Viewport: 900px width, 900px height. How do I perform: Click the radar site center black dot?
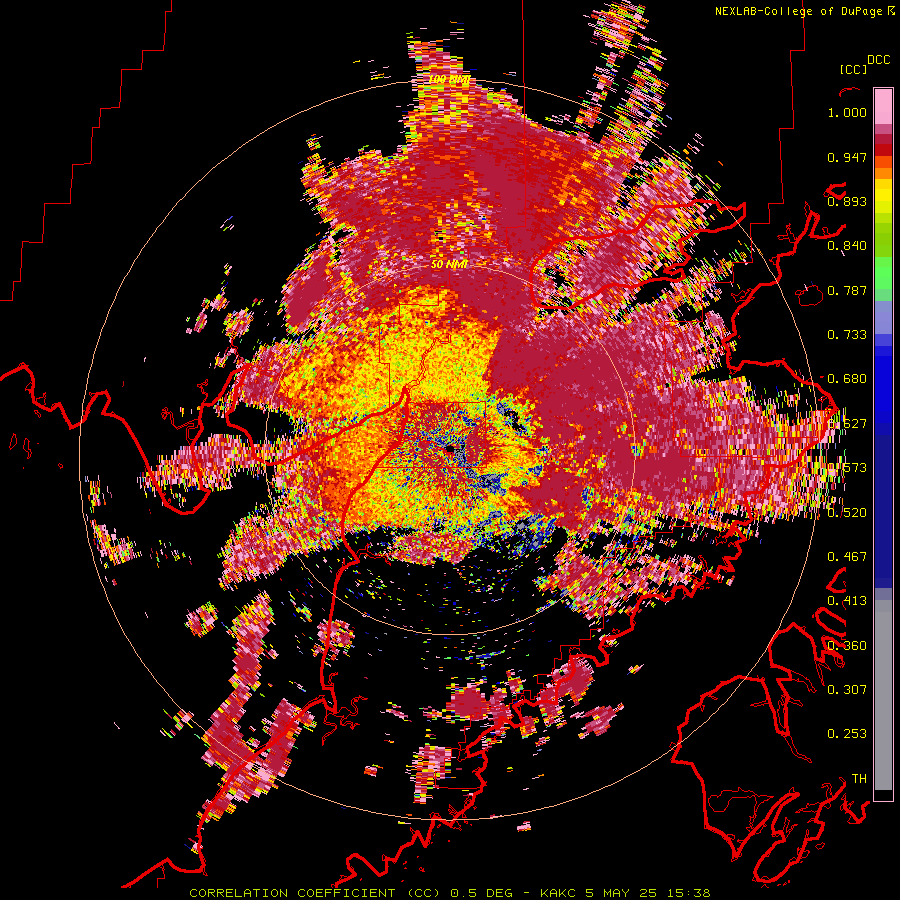pyautogui.click(x=451, y=448)
